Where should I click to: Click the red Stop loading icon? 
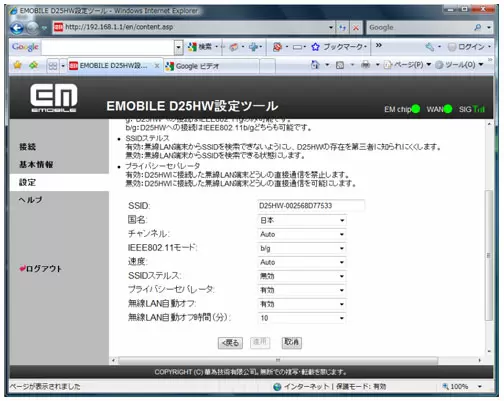click(x=356, y=28)
